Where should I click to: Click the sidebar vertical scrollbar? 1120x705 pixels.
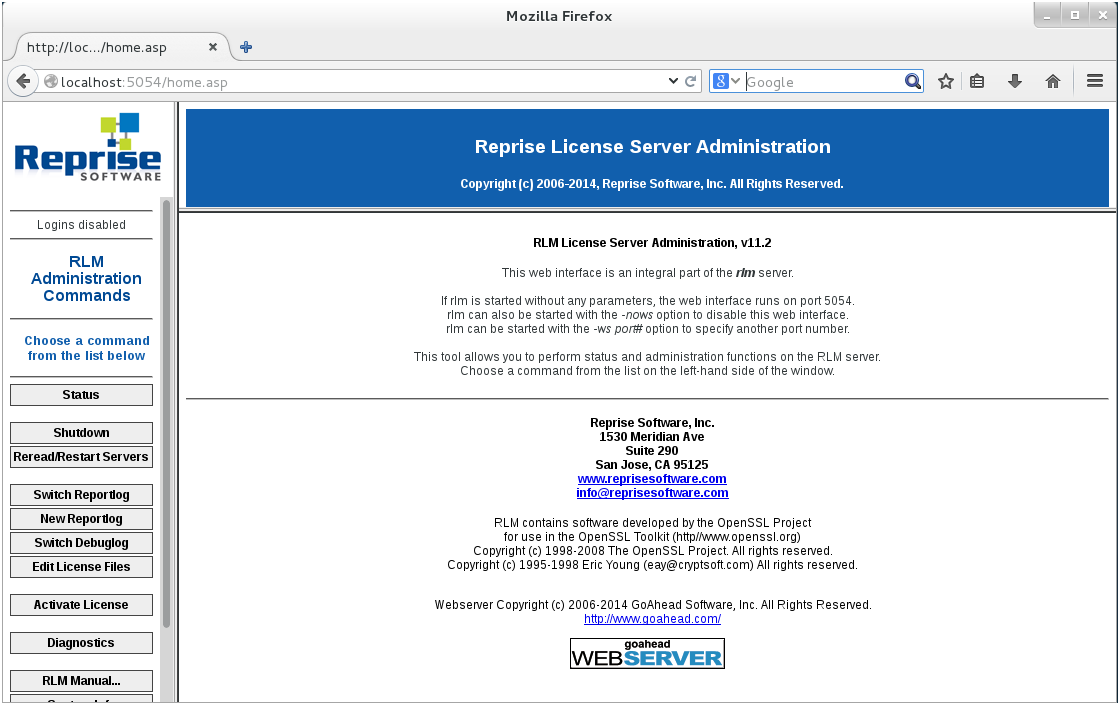pyautogui.click(x=166, y=414)
